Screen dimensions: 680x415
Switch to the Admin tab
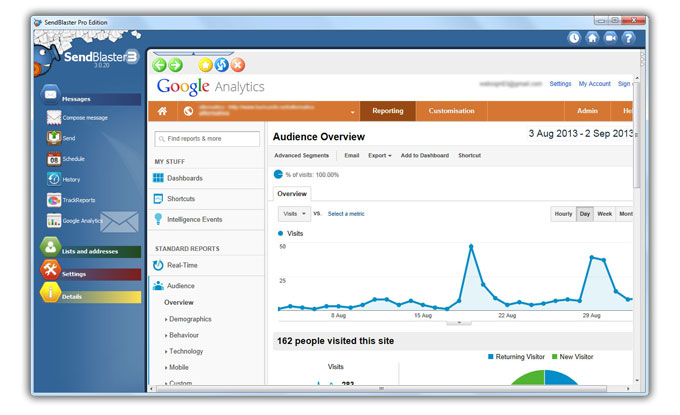click(587, 111)
